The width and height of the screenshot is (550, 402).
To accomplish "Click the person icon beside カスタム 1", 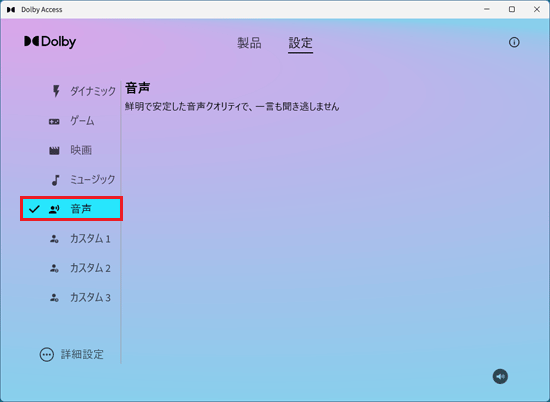I will pyautogui.click(x=54, y=239).
